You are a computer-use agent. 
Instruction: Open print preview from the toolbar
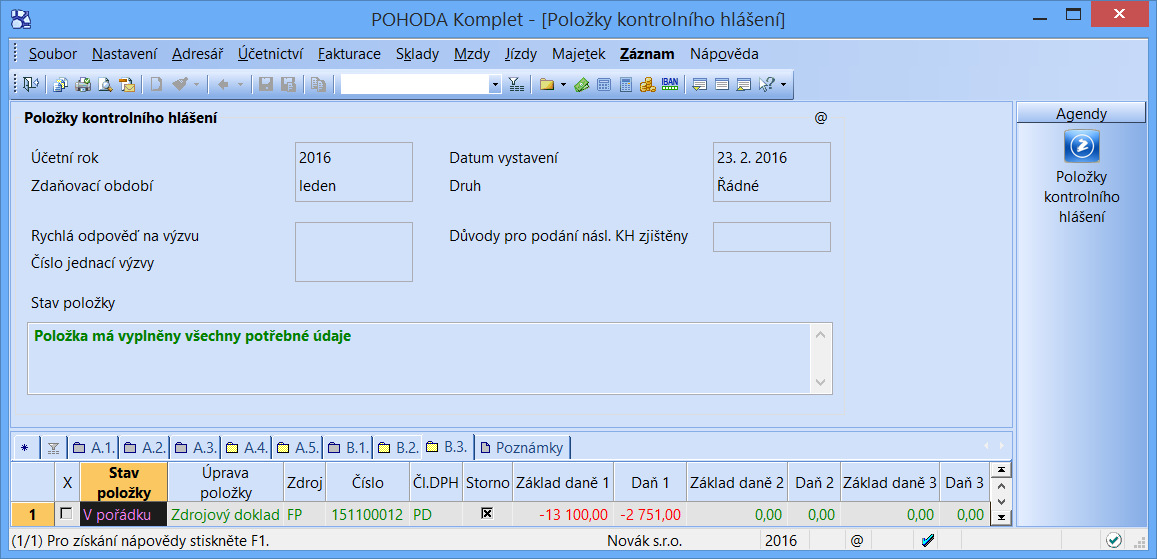105,85
